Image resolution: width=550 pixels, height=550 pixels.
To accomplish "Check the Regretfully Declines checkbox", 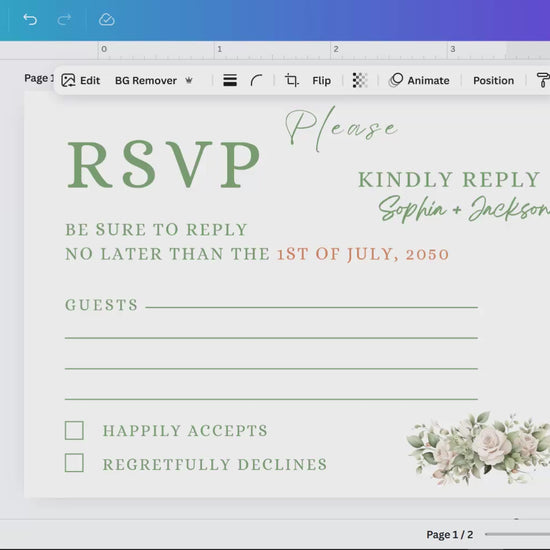I will pyautogui.click(x=74, y=463).
